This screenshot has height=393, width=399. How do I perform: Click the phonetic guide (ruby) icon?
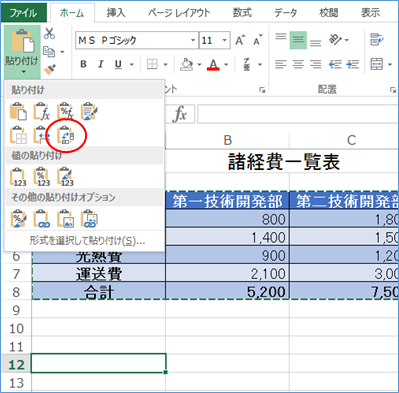(x=247, y=64)
